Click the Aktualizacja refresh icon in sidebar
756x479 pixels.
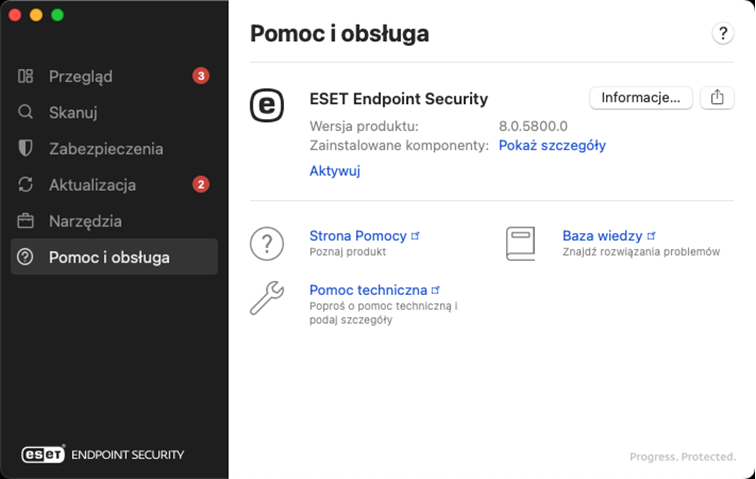coord(26,185)
